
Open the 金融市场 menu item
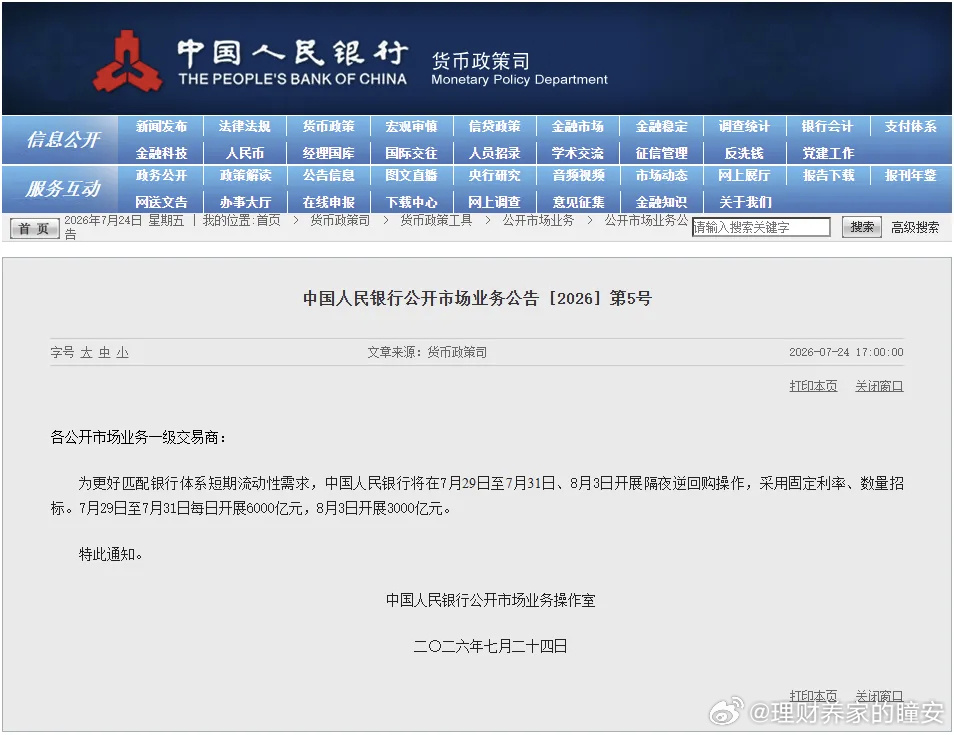coord(578,127)
